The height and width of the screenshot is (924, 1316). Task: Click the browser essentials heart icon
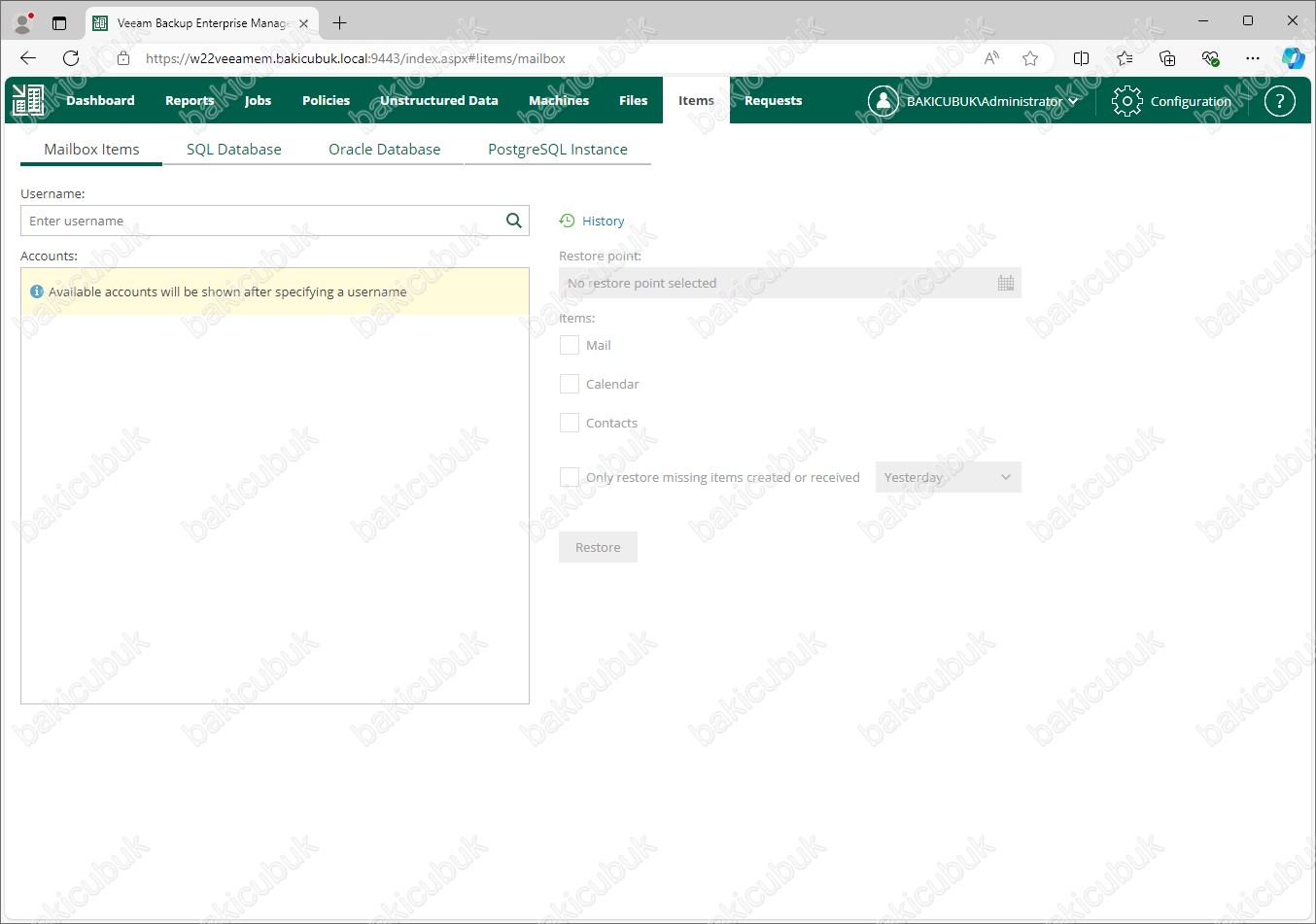(1210, 58)
